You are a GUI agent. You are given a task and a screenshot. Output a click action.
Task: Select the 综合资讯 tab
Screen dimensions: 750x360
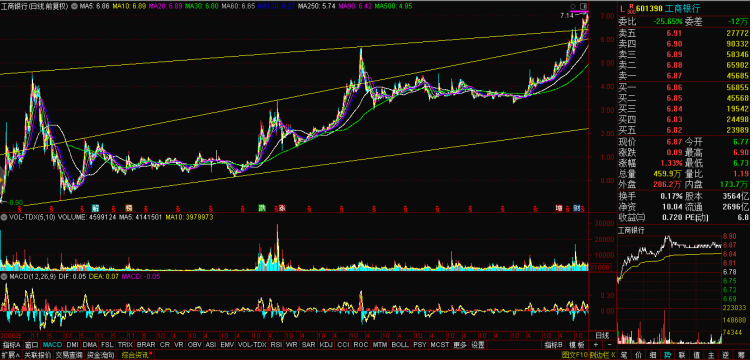136,355
